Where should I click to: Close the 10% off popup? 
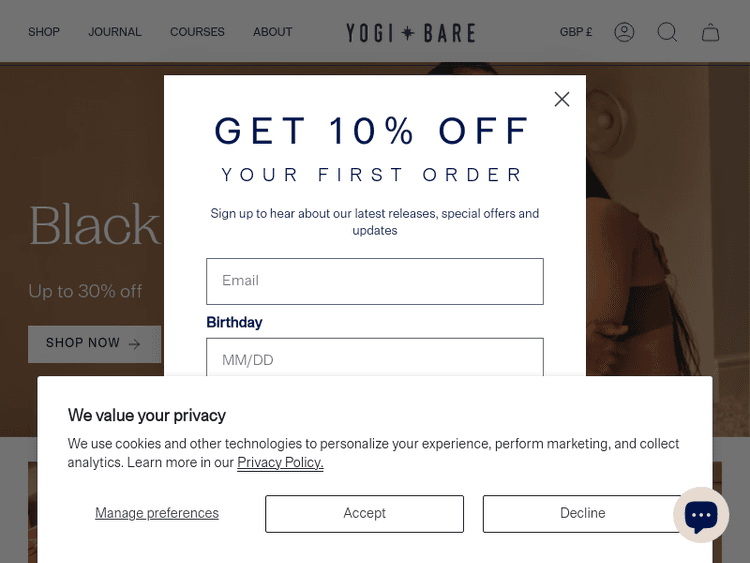point(562,99)
